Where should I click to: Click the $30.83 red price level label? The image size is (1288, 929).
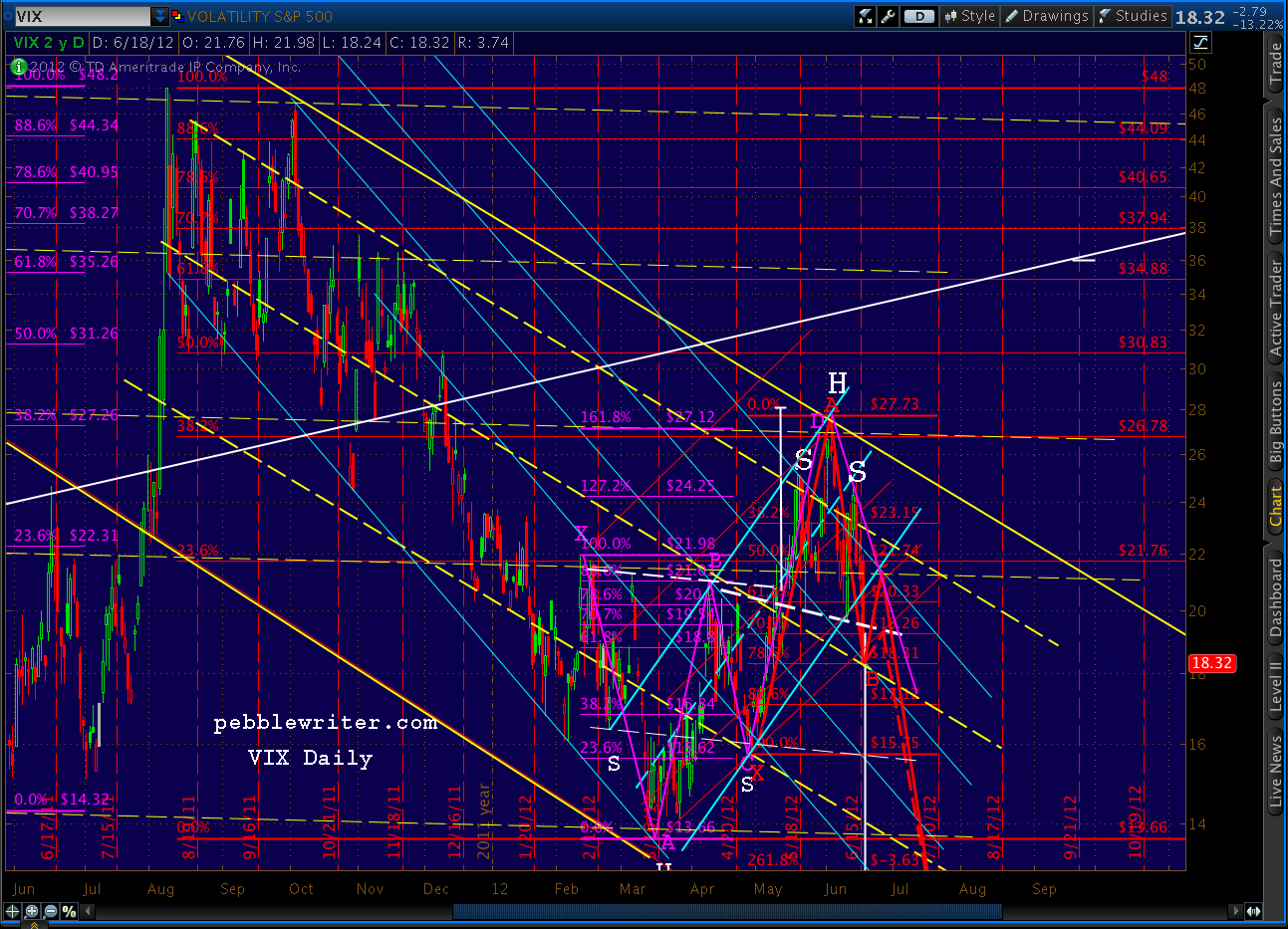point(1143,343)
